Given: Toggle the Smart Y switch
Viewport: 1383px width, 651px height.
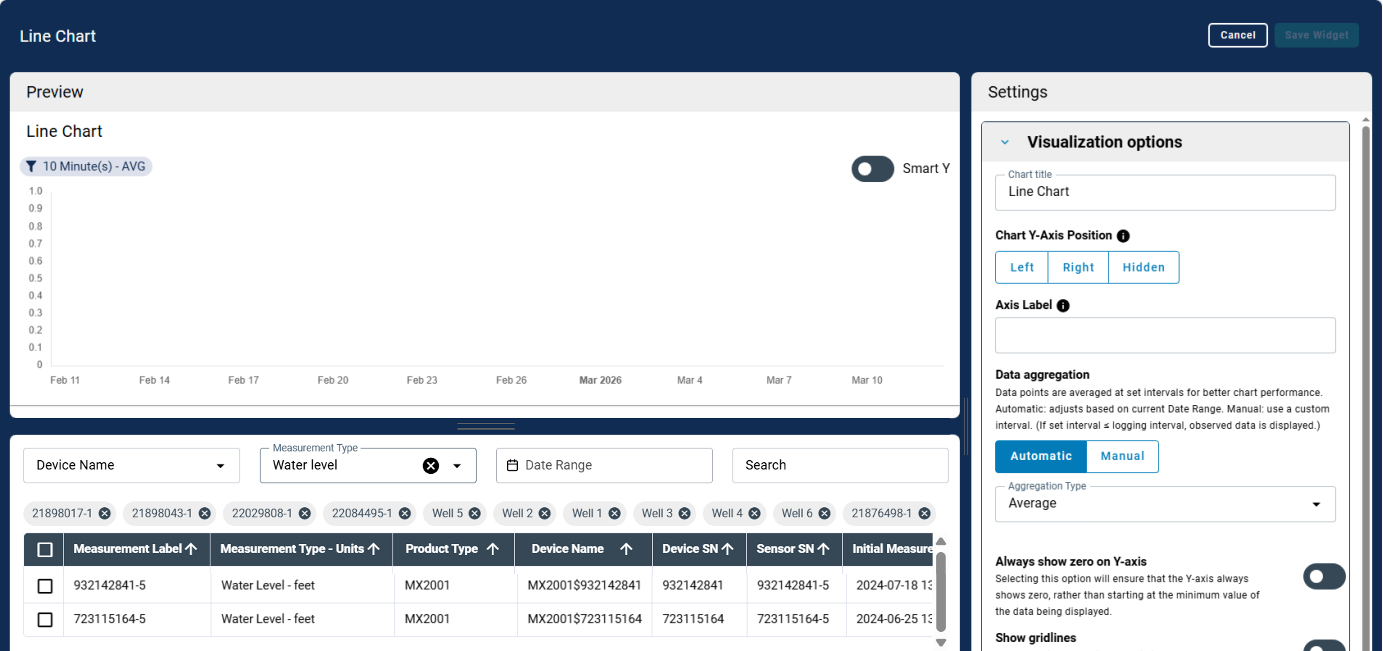Looking at the screenshot, I should pos(872,169).
